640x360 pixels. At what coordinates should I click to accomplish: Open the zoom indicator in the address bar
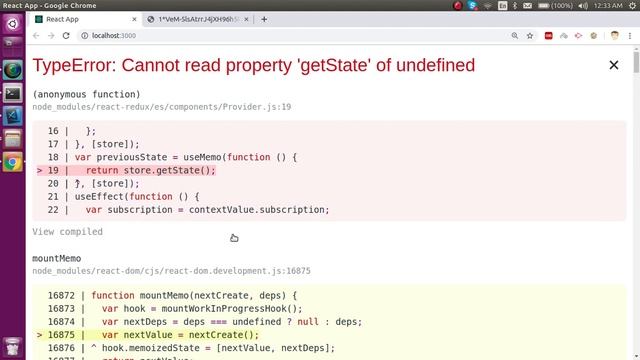[515, 36]
